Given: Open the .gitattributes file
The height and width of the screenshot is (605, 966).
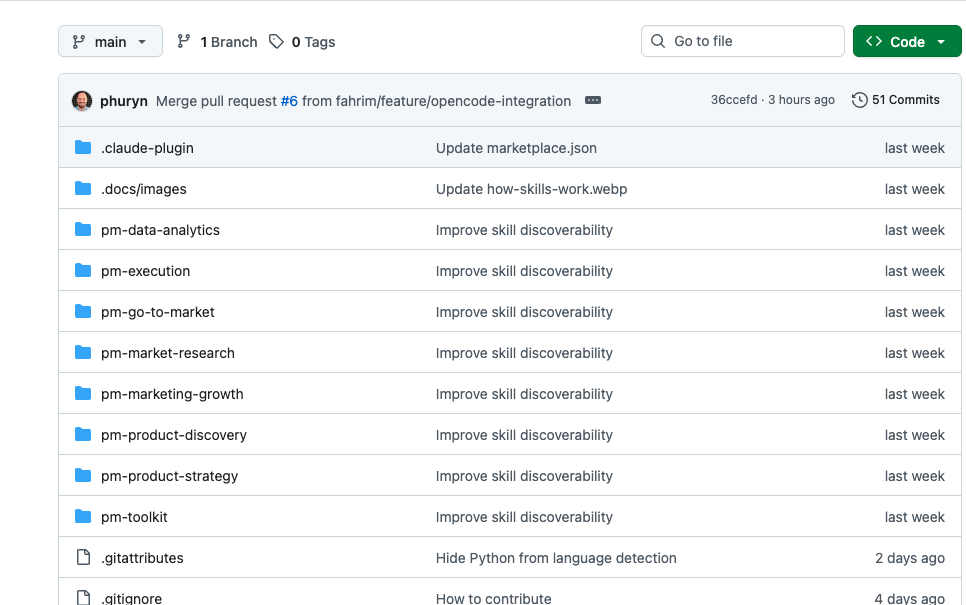Looking at the screenshot, I should [x=142, y=558].
